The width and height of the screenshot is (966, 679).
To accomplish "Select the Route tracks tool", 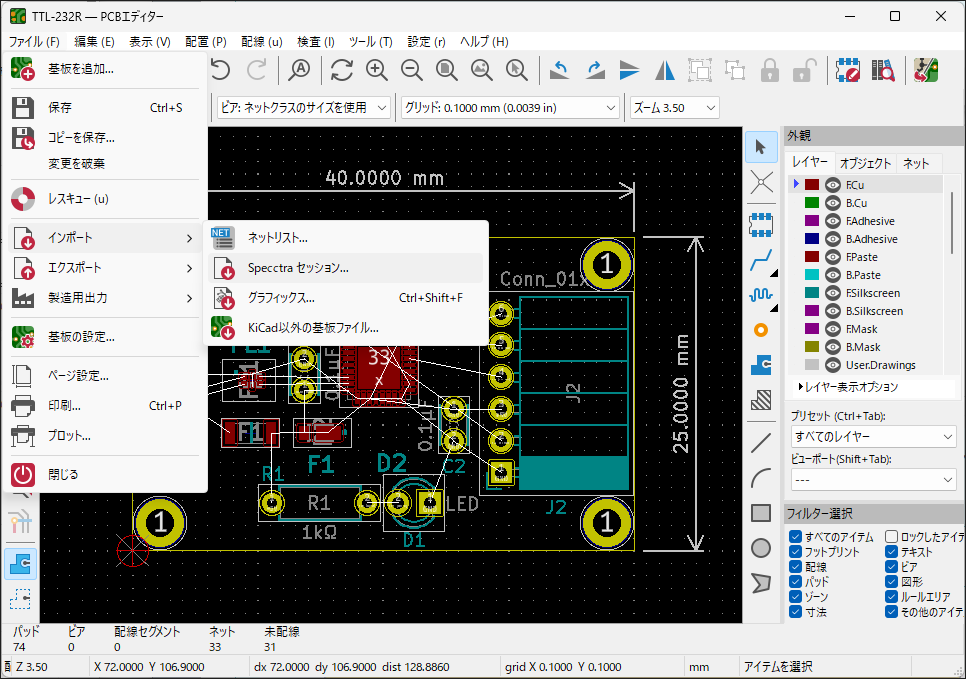I will [x=761, y=261].
